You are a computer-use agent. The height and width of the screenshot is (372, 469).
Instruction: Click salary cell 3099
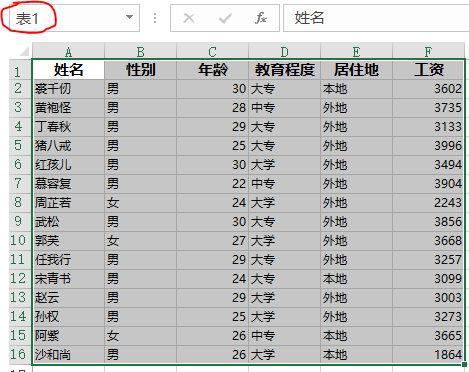428,279
